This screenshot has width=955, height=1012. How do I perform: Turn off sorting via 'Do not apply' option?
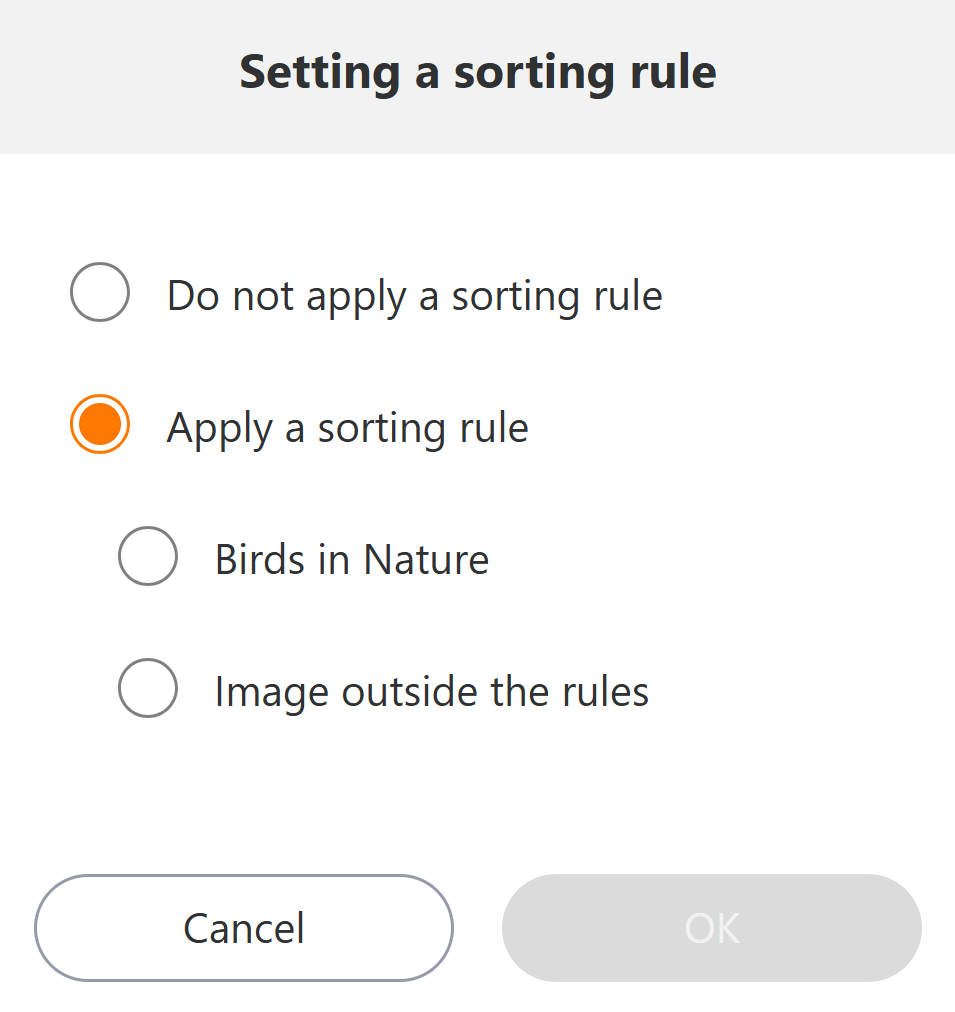[100, 293]
